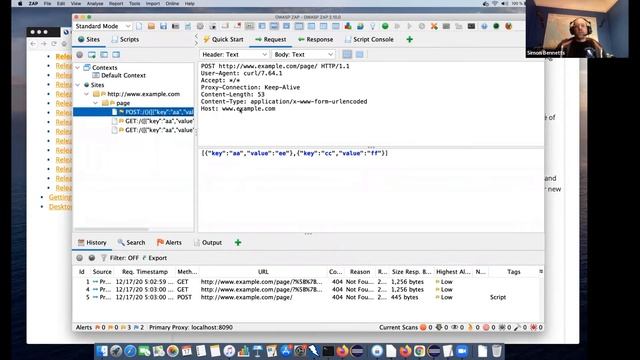Switch to the Scripts tab

tap(125, 40)
